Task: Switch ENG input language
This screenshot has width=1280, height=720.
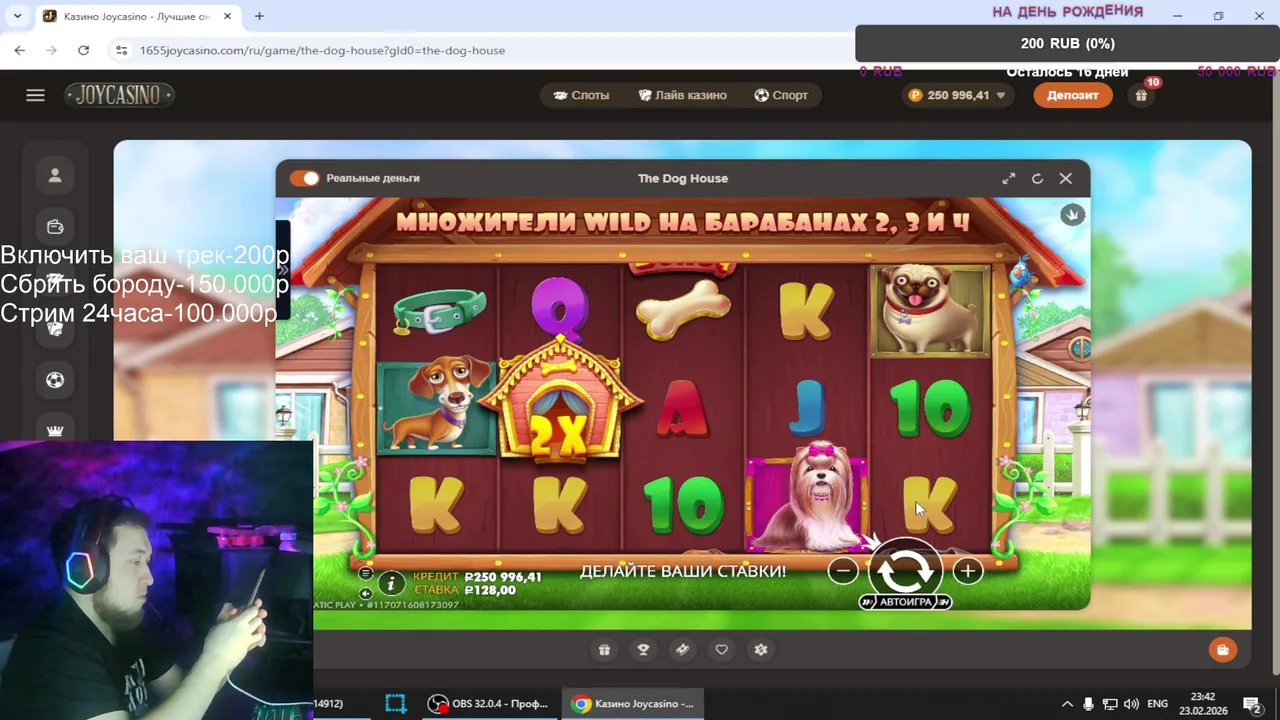Action: pos(1157,704)
